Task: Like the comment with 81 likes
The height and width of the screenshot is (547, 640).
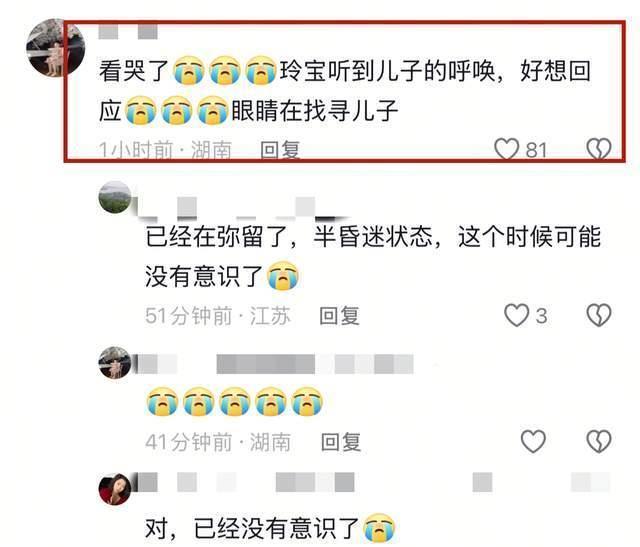Action: point(507,149)
